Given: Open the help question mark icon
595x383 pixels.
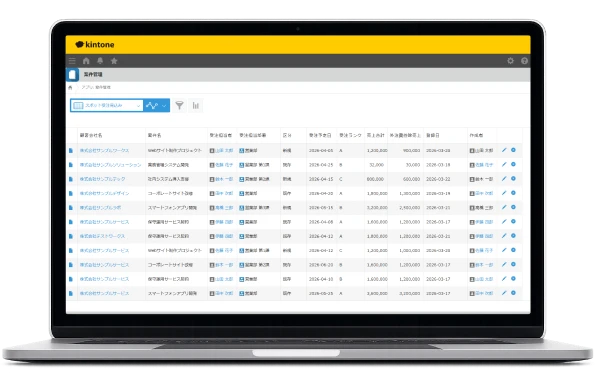Looking at the screenshot, I should pos(524,61).
